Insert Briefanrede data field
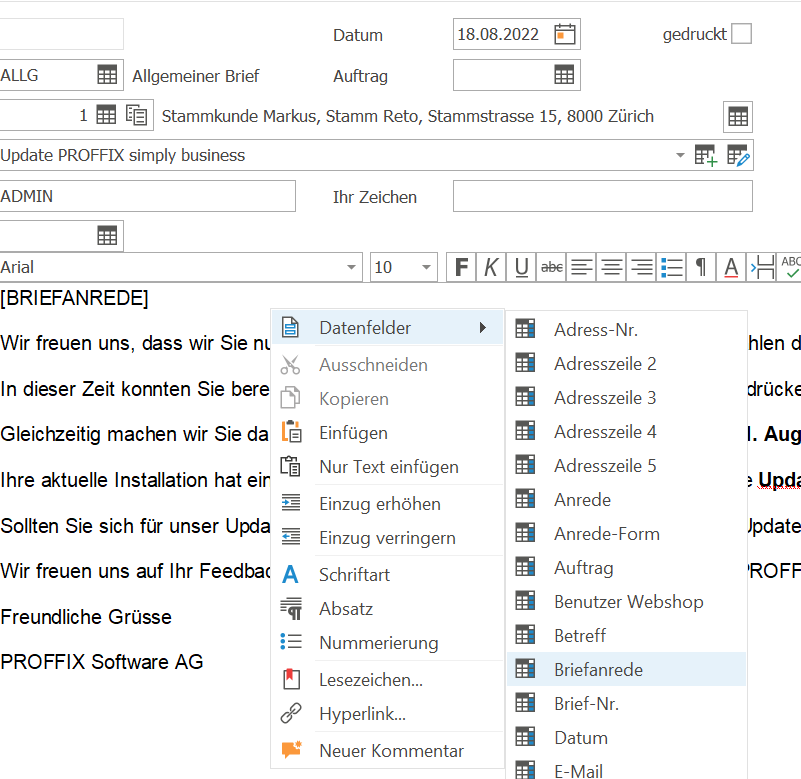The image size is (801, 779). (x=626, y=670)
